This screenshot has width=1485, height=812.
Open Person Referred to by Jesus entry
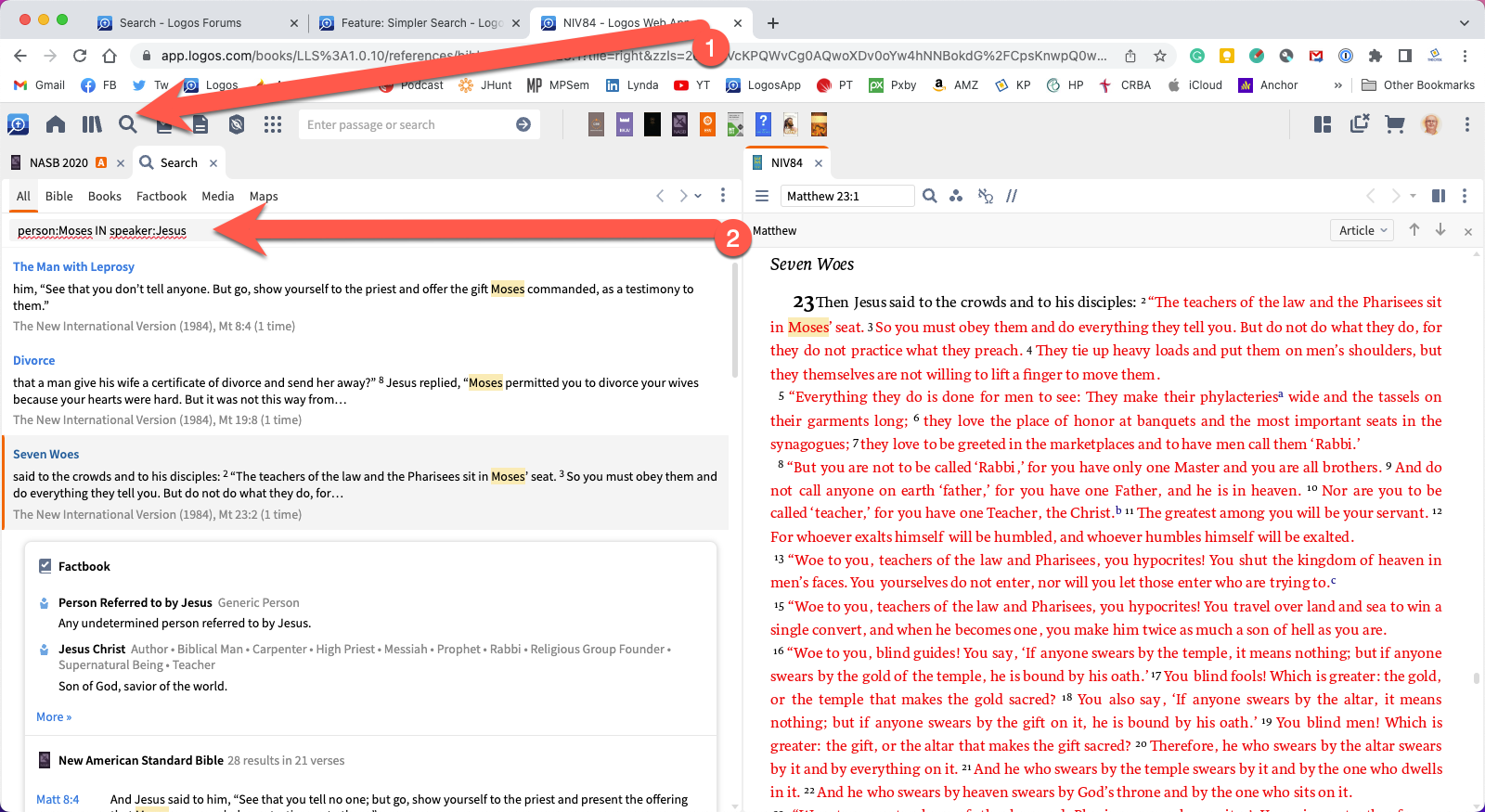coord(135,602)
